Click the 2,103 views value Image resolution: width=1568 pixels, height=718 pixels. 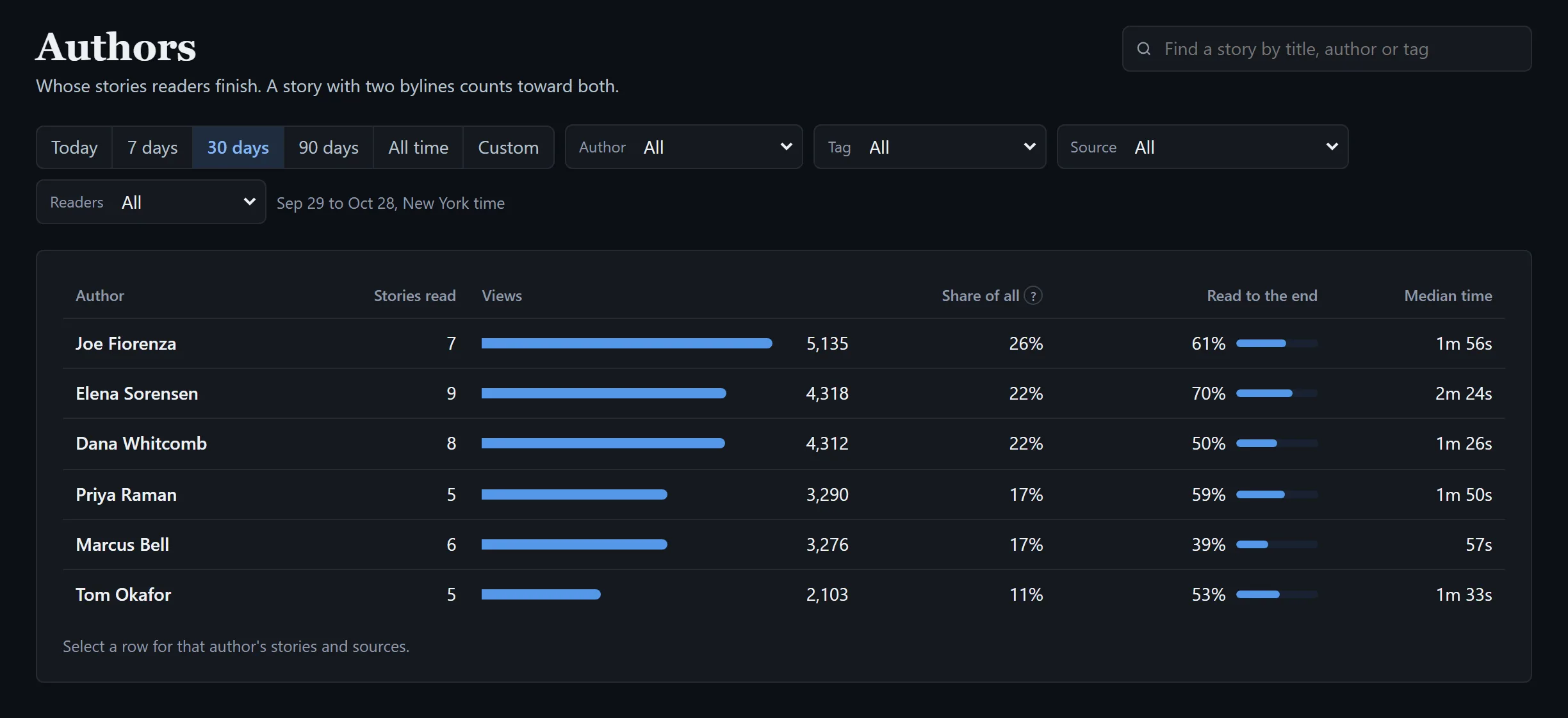pyautogui.click(x=827, y=594)
